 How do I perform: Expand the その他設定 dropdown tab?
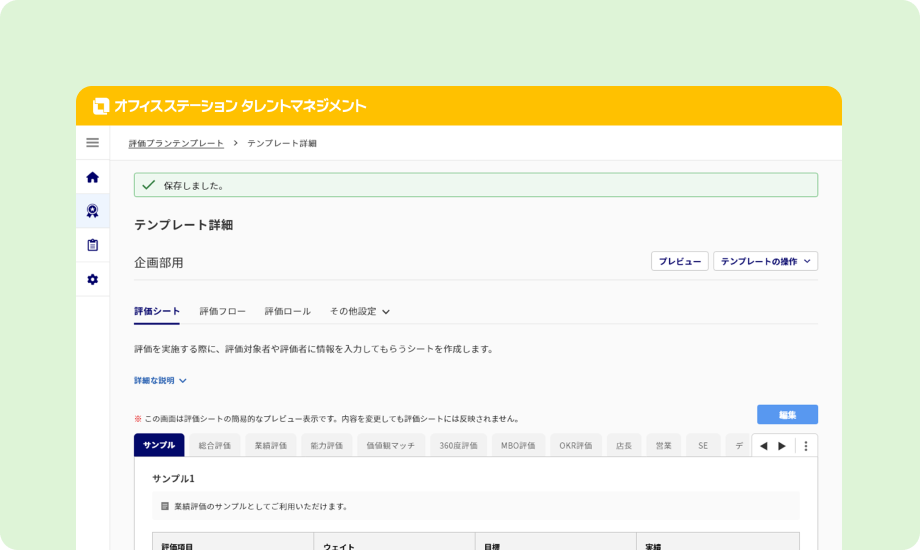pyautogui.click(x=360, y=311)
